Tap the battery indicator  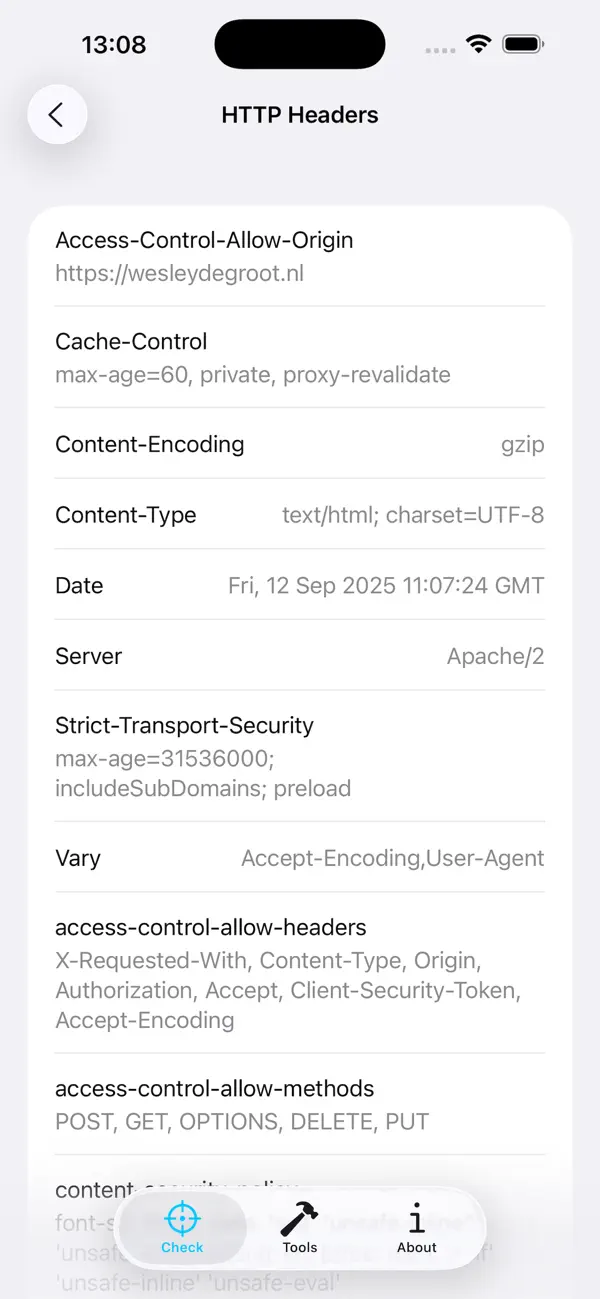[523, 43]
